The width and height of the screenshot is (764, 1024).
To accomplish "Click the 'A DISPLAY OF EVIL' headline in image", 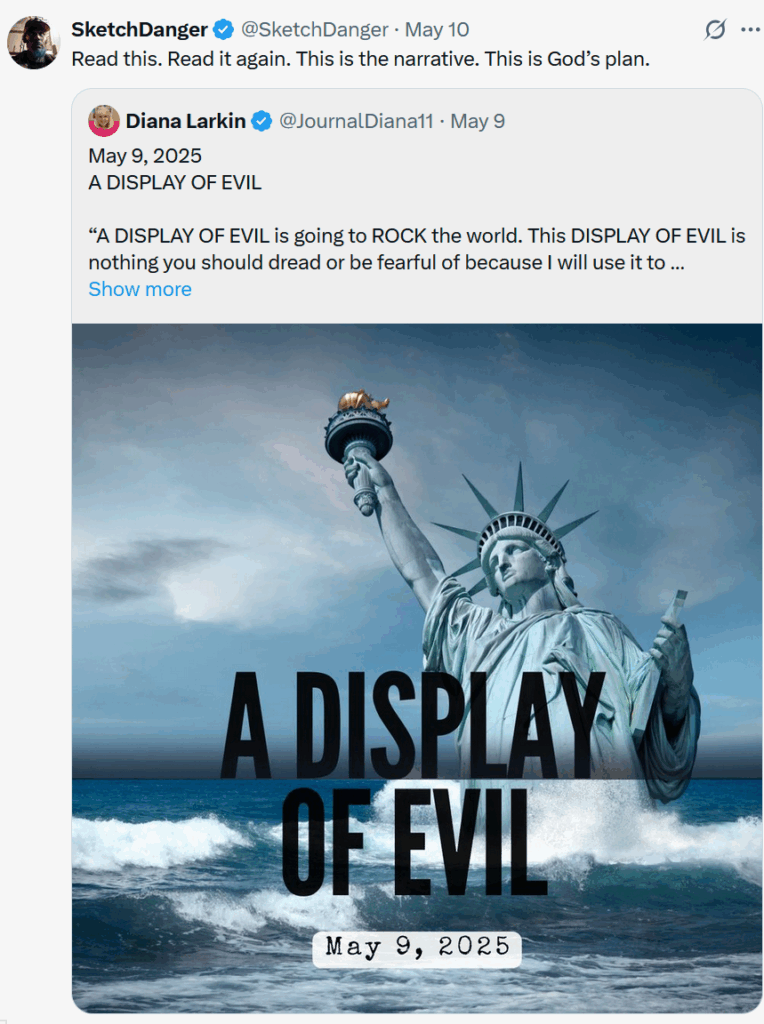I will pyautogui.click(x=413, y=783).
